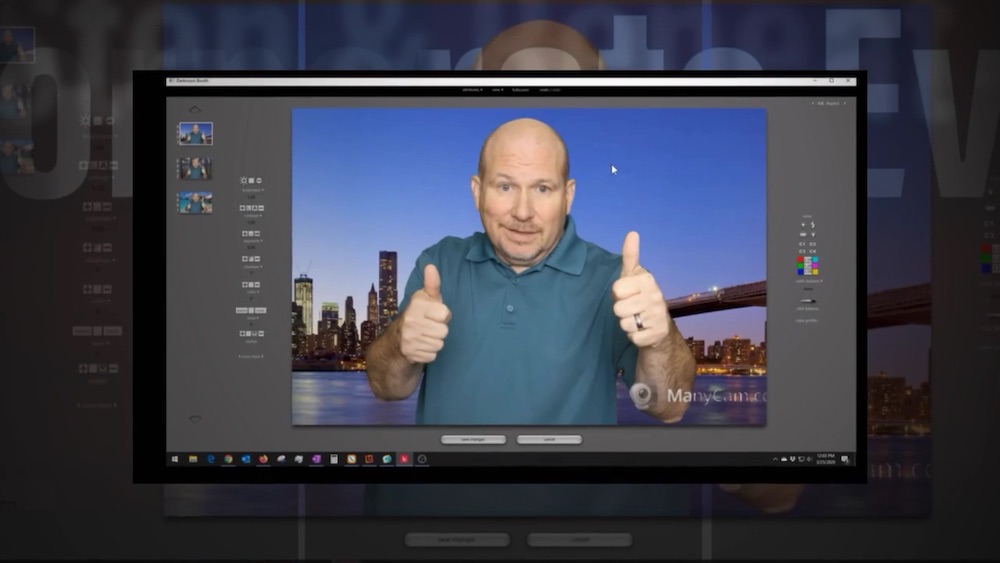The height and width of the screenshot is (563, 1000).
Task: Open the Windows Start menu
Action: point(175,459)
